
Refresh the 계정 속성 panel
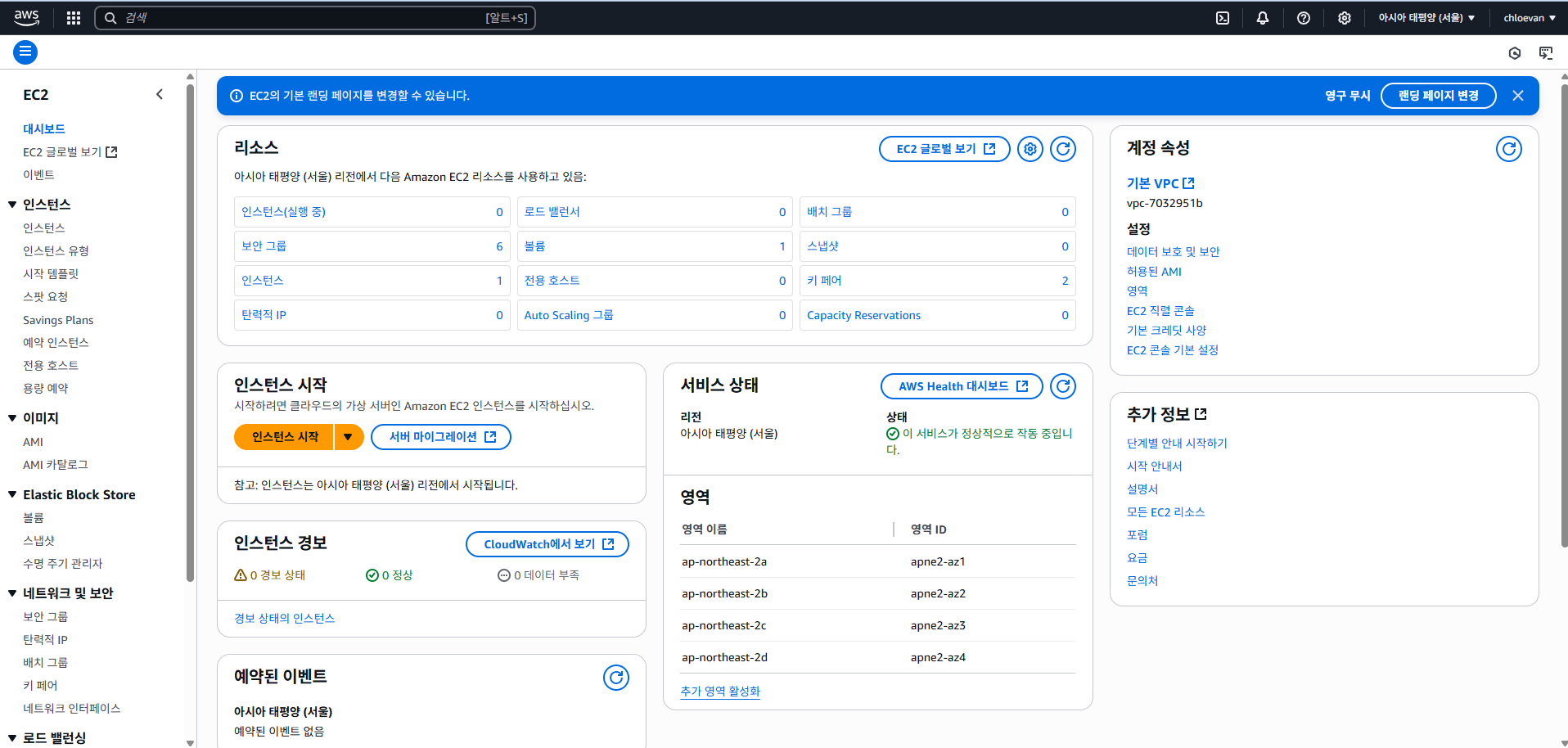pos(1509,149)
